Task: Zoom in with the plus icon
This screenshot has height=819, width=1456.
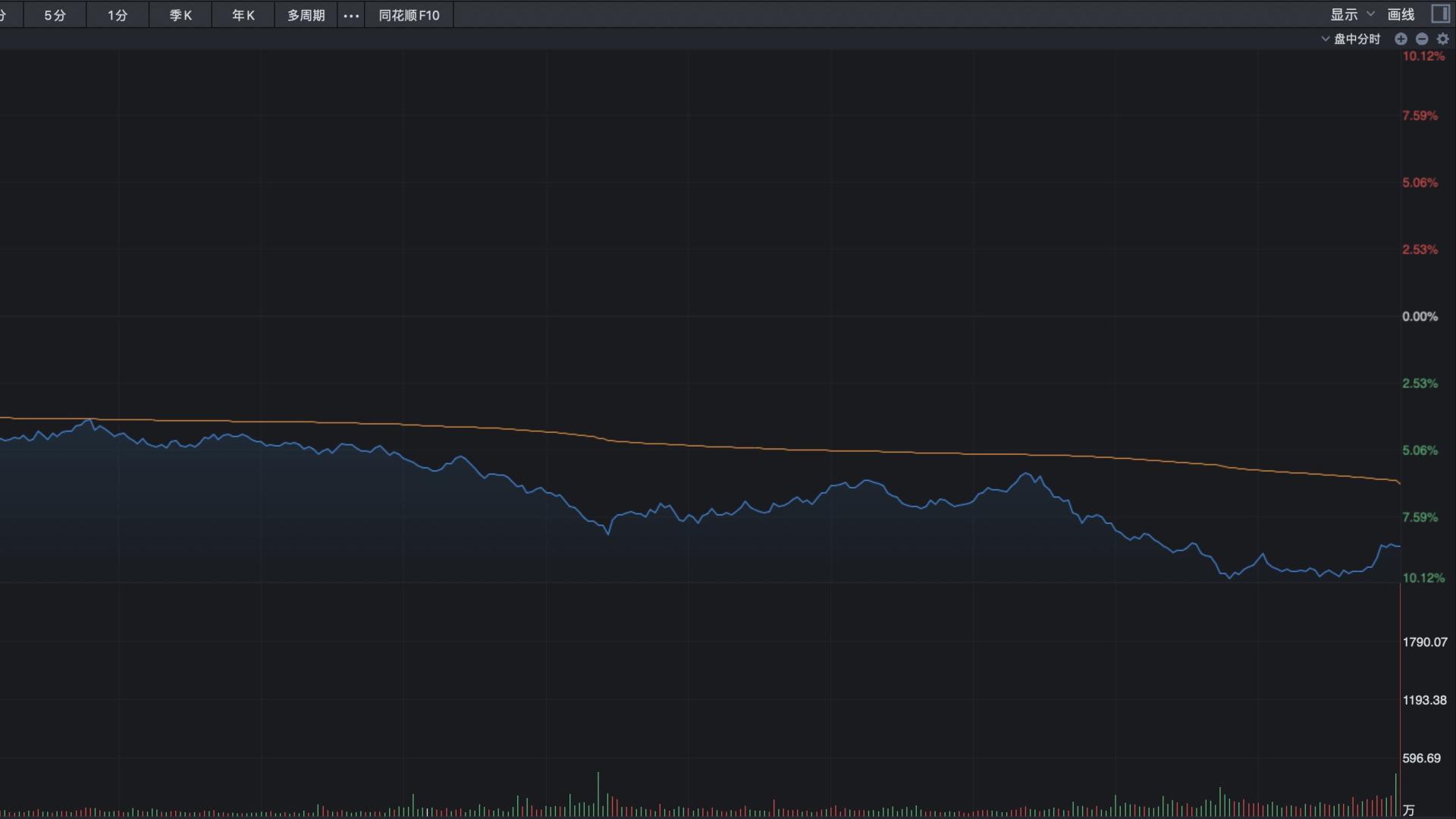Action: click(x=1401, y=39)
